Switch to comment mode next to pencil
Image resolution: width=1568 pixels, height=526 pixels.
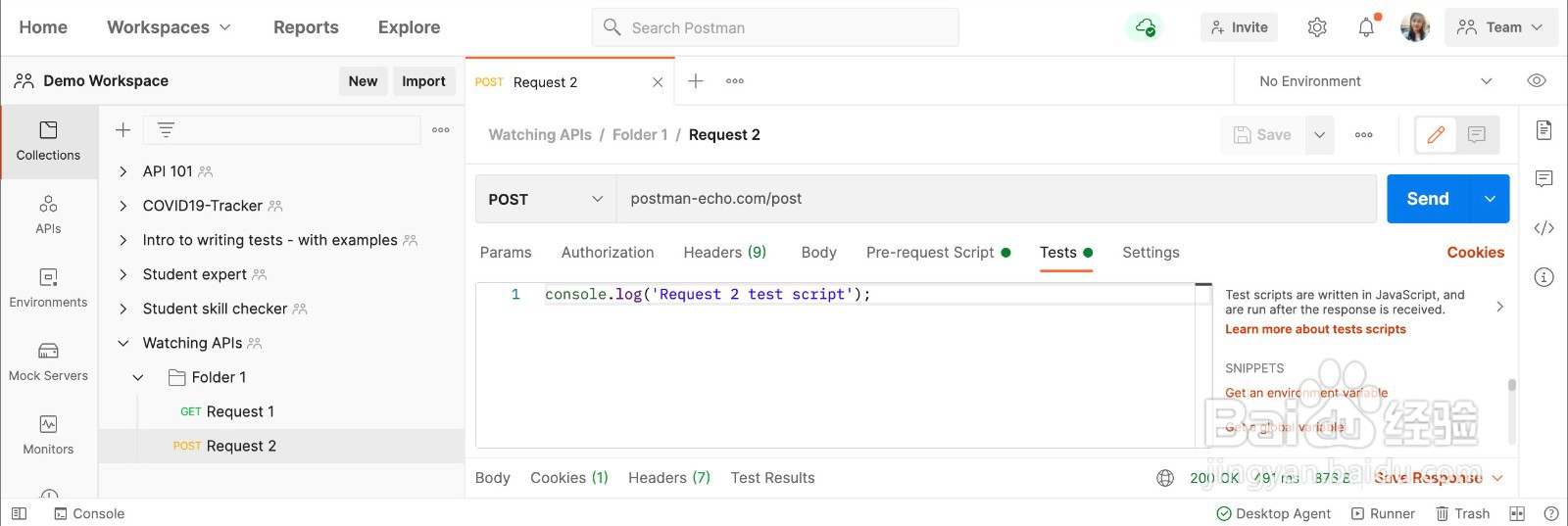tap(1477, 135)
